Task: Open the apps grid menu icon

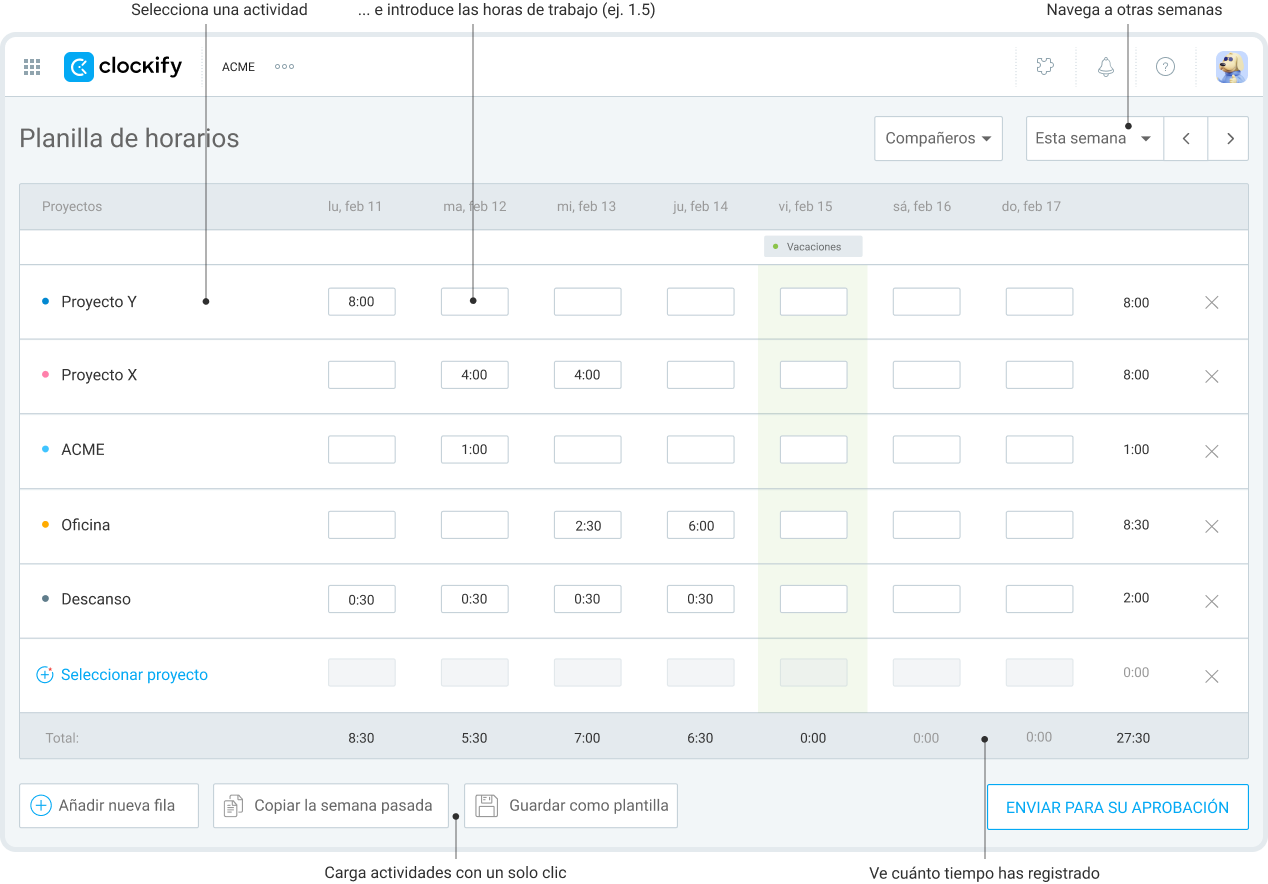Action: (32, 67)
